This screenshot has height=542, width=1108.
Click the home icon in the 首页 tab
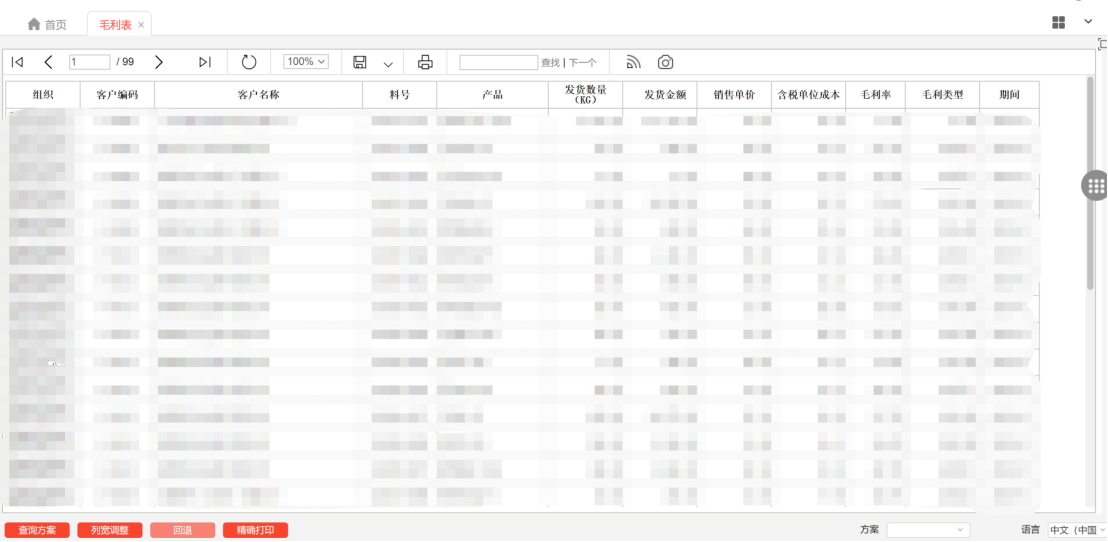coord(33,25)
